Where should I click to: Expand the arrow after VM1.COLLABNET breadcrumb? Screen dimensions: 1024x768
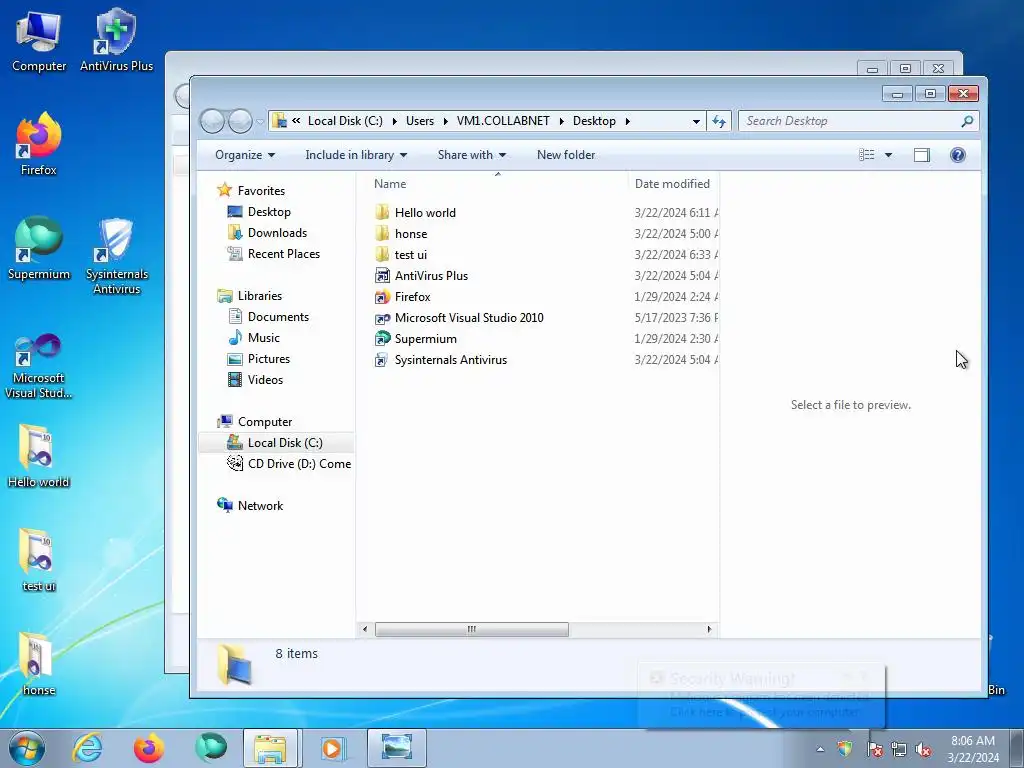[562, 121]
